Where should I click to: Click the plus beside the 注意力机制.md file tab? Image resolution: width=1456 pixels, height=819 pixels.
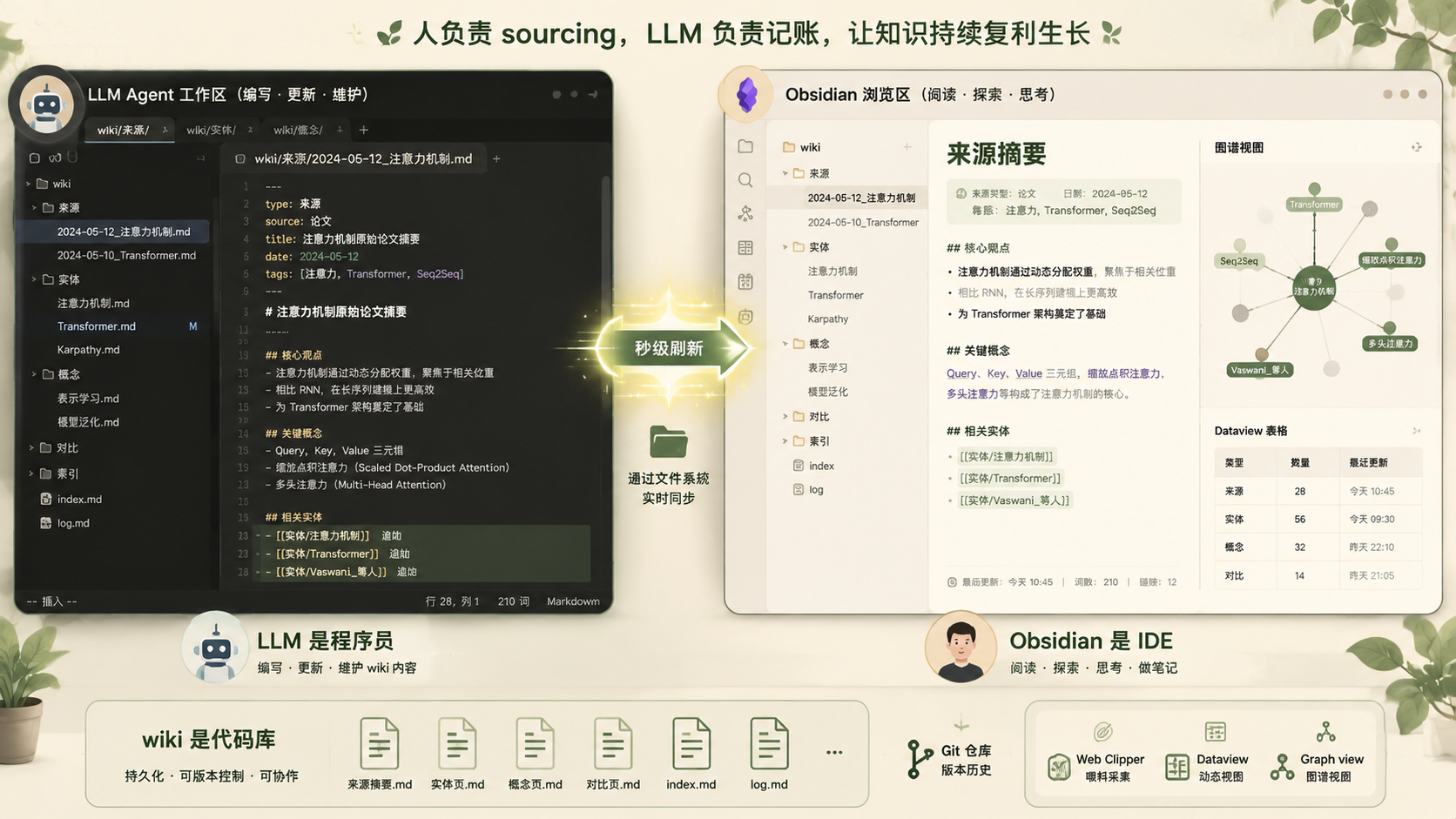coord(496,158)
